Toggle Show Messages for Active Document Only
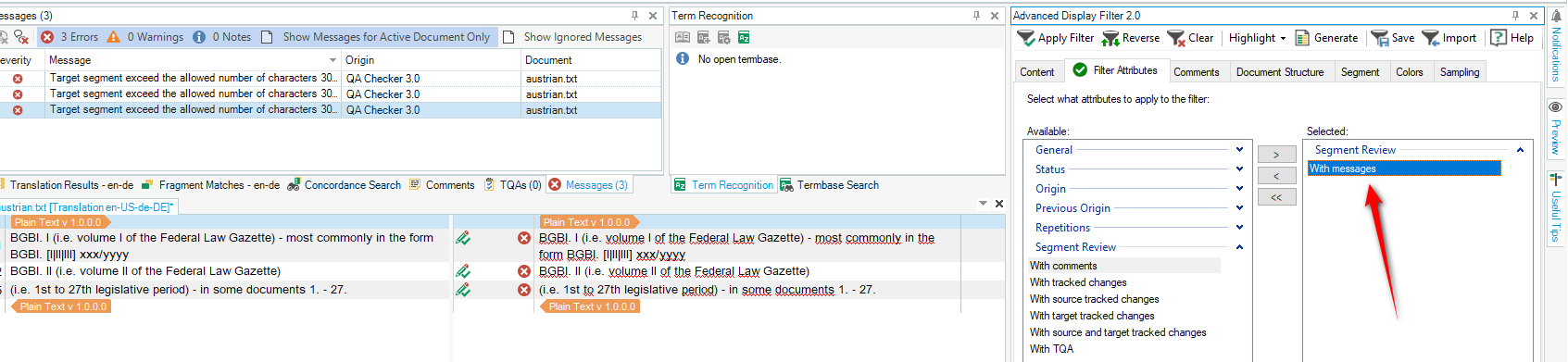Image resolution: width=1568 pixels, height=362 pixels. [x=375, y=37]
